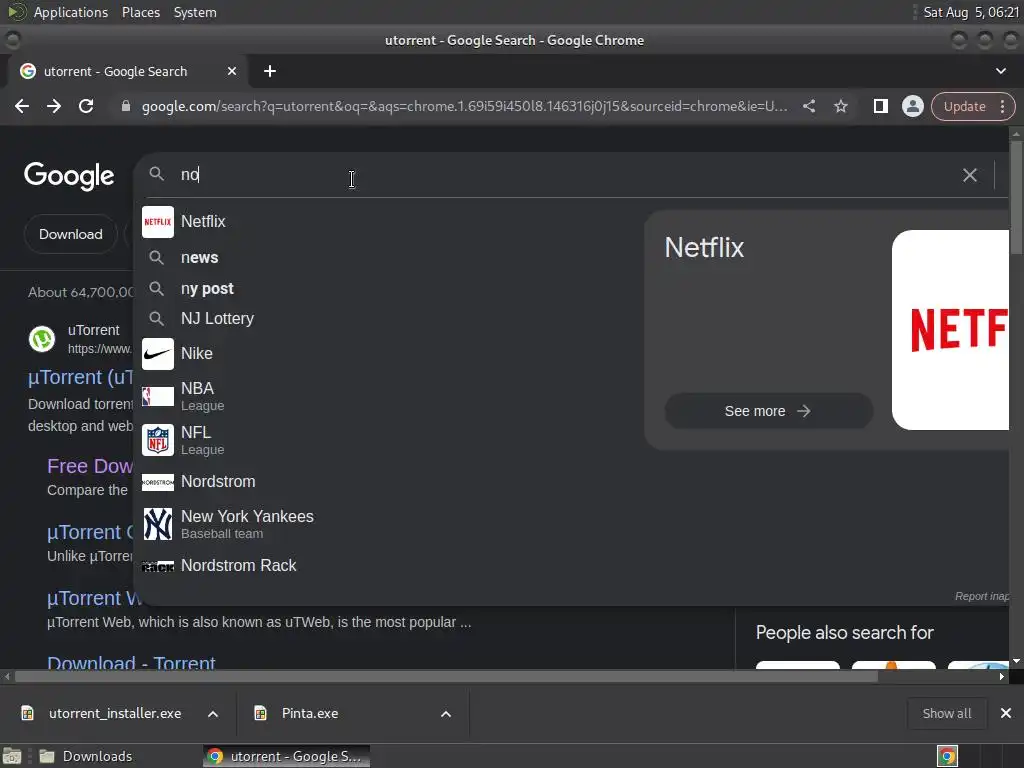This screenshot has width=1024, height=768.
Task: Click the site lock icon in address bar
Action: pos(126,106)
